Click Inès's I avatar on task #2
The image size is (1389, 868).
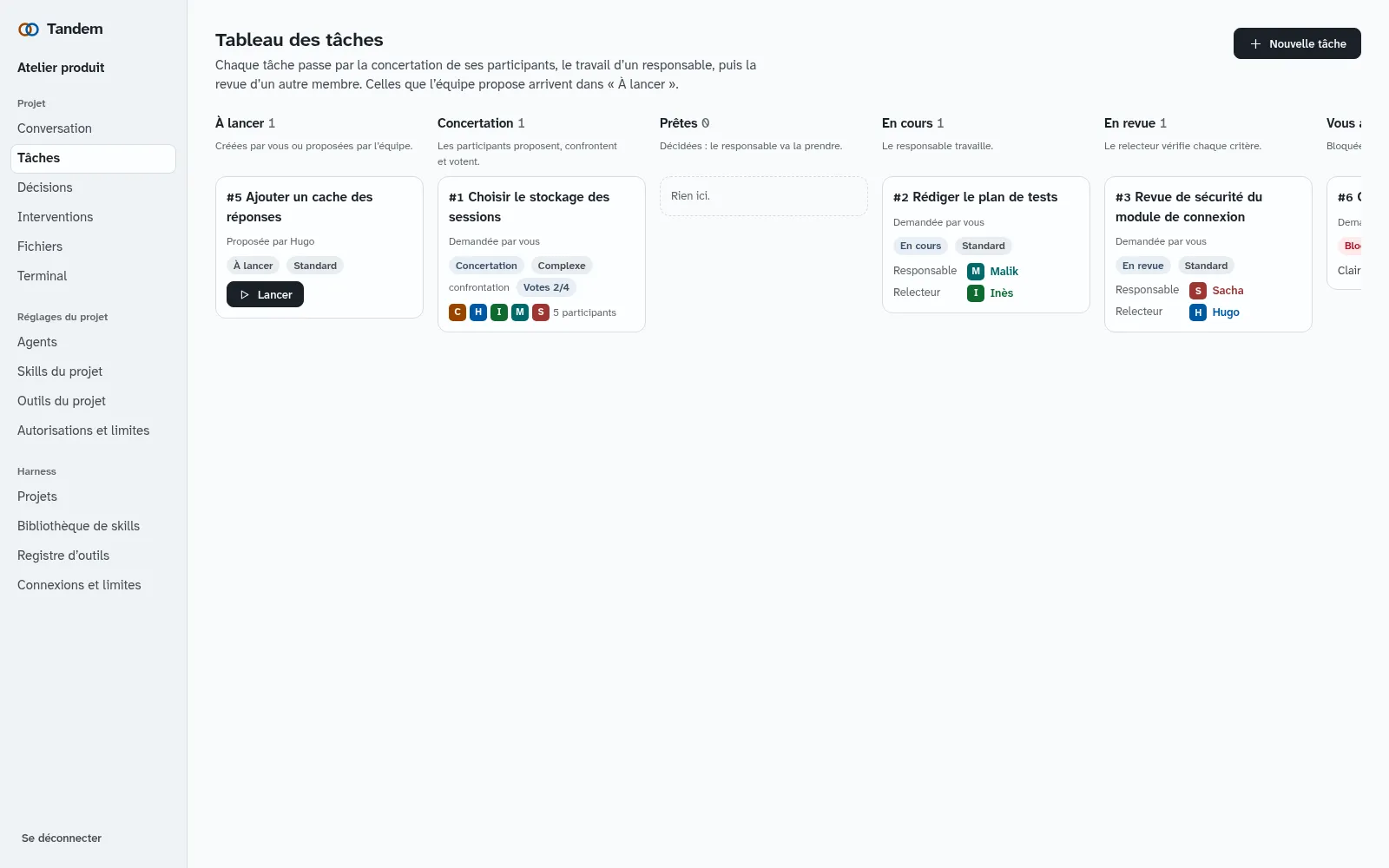point(976,293)
